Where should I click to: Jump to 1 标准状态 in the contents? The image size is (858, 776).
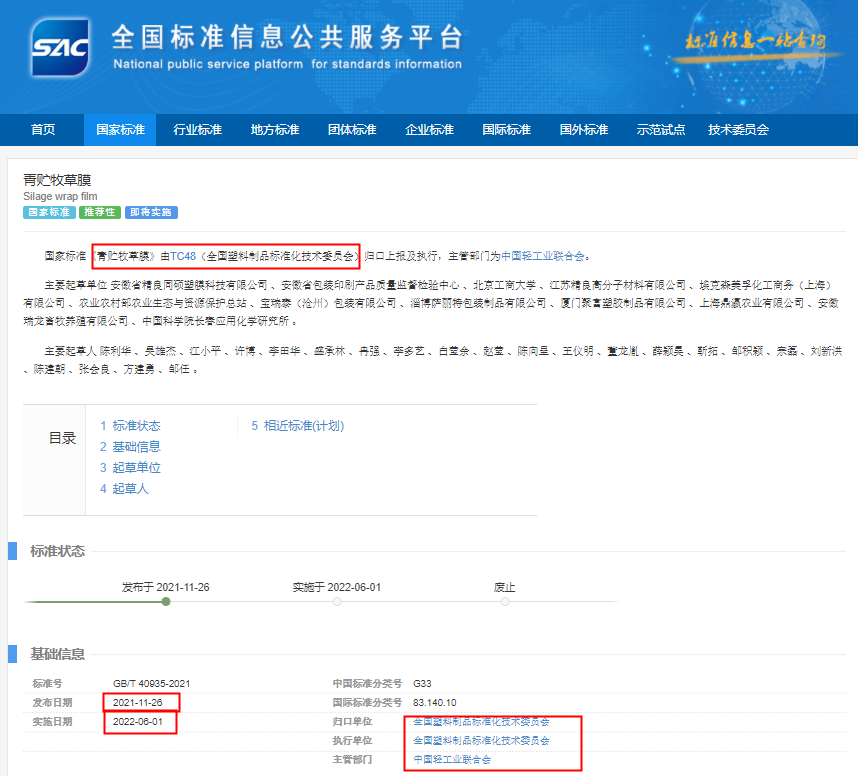130,426
